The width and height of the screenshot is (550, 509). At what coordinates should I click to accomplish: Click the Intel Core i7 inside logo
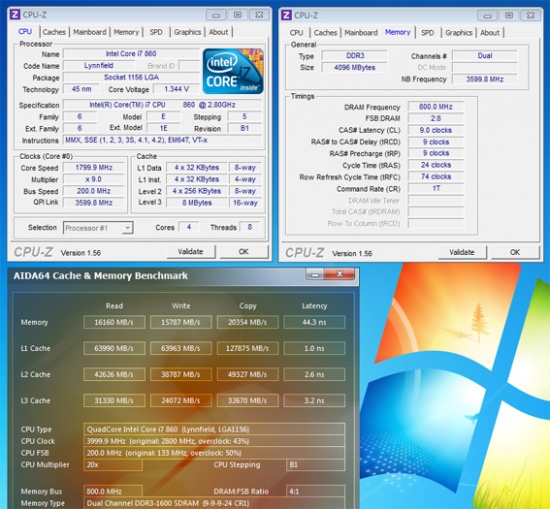click(233, 71)
